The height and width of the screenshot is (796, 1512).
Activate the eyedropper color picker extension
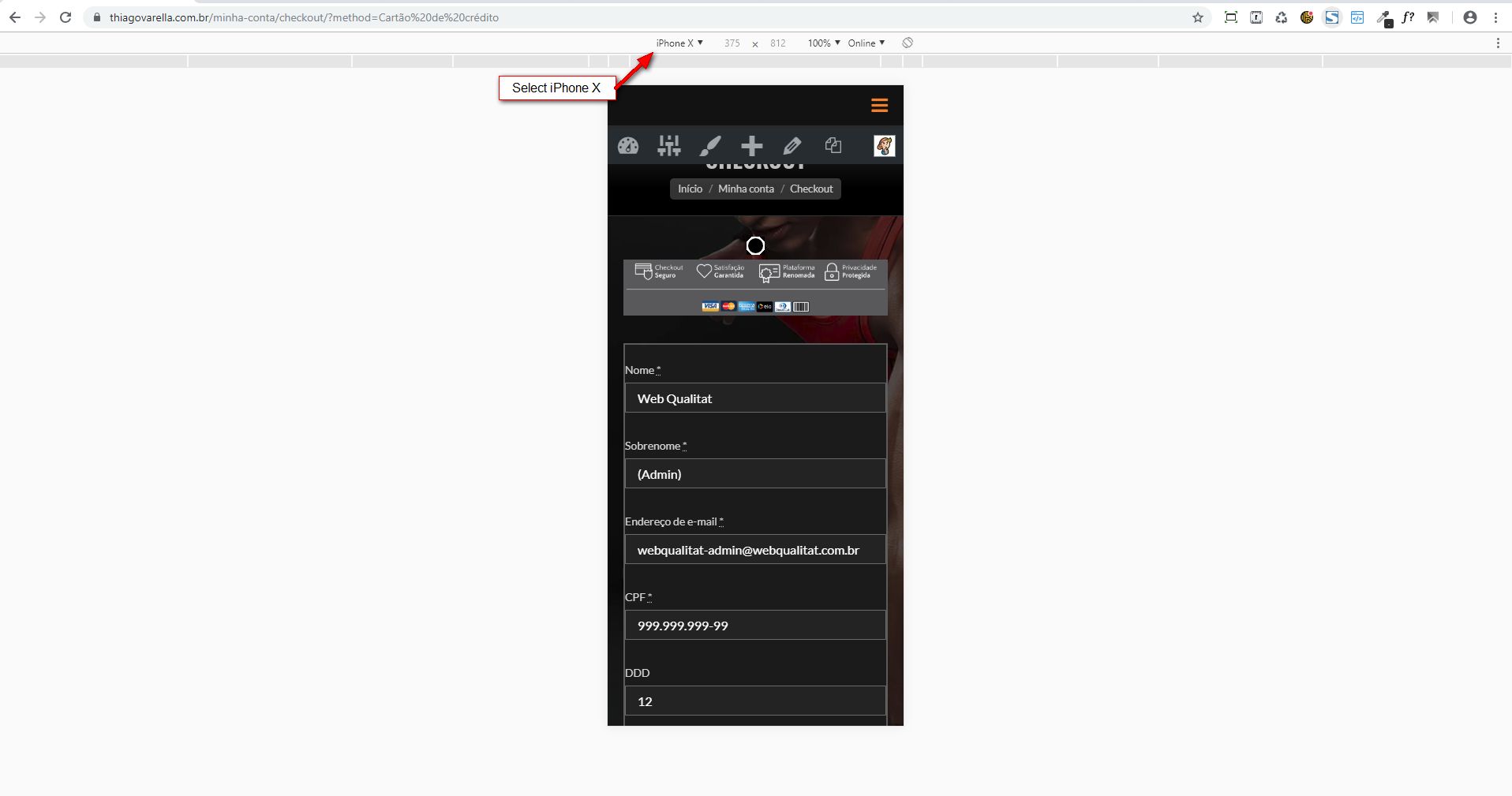point(1383,18)
